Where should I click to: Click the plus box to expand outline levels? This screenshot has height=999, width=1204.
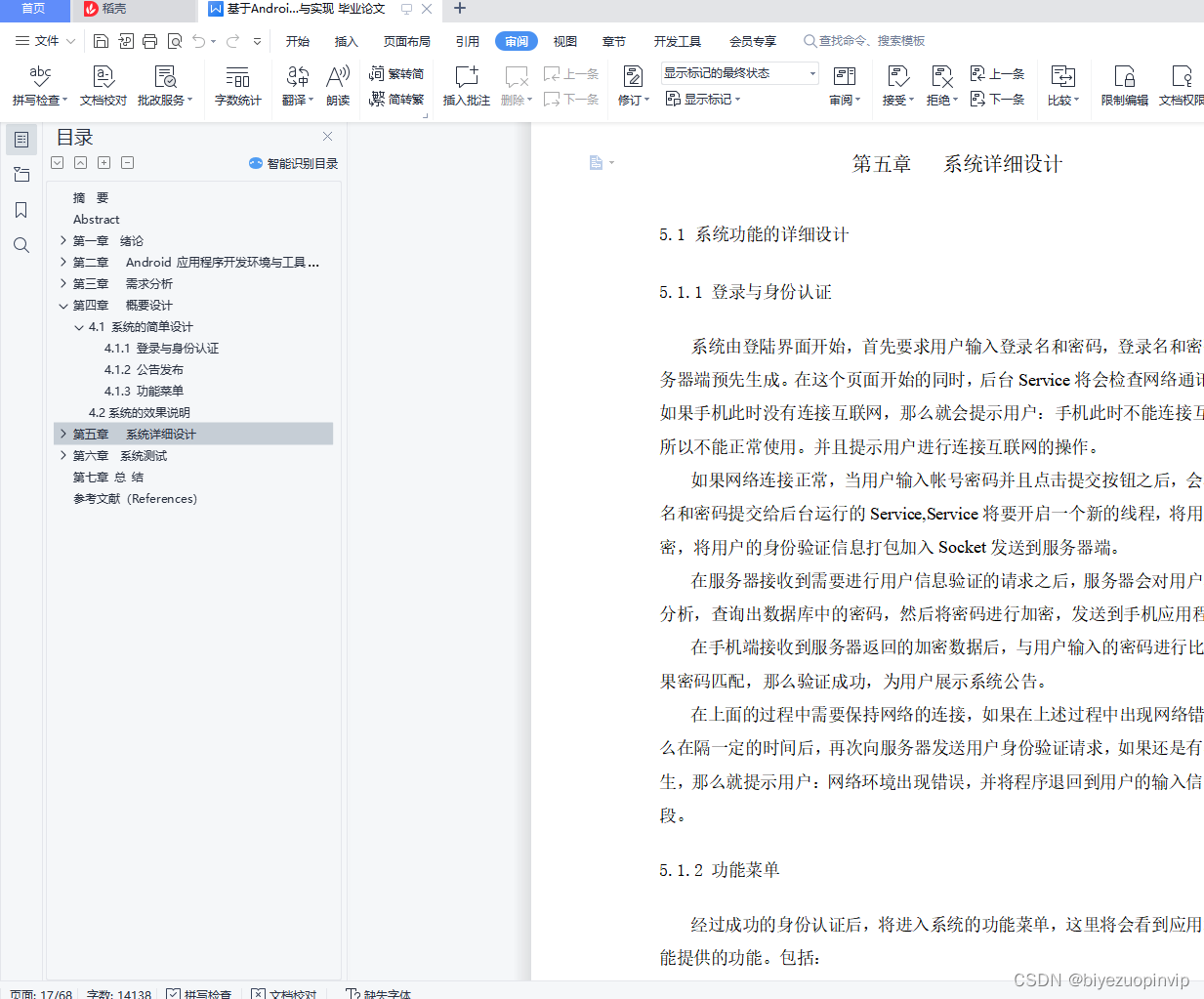coord(104,163)
